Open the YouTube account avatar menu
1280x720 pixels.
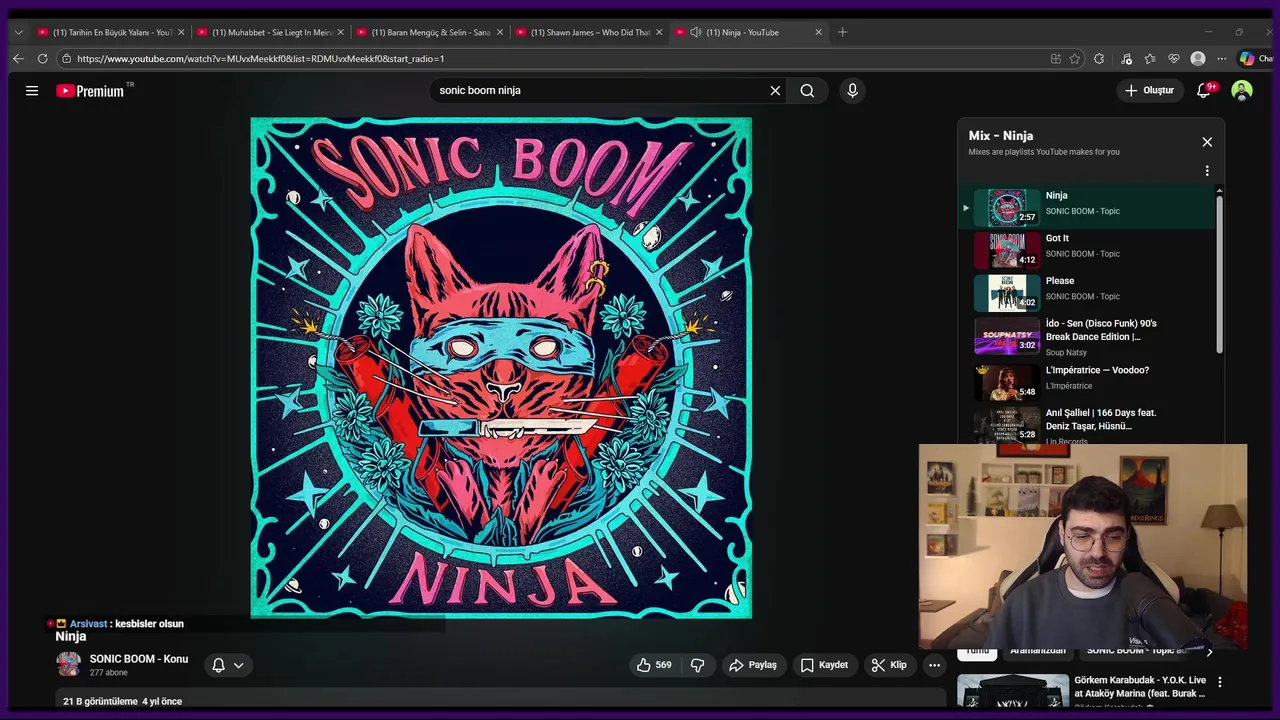point(1242,91)
